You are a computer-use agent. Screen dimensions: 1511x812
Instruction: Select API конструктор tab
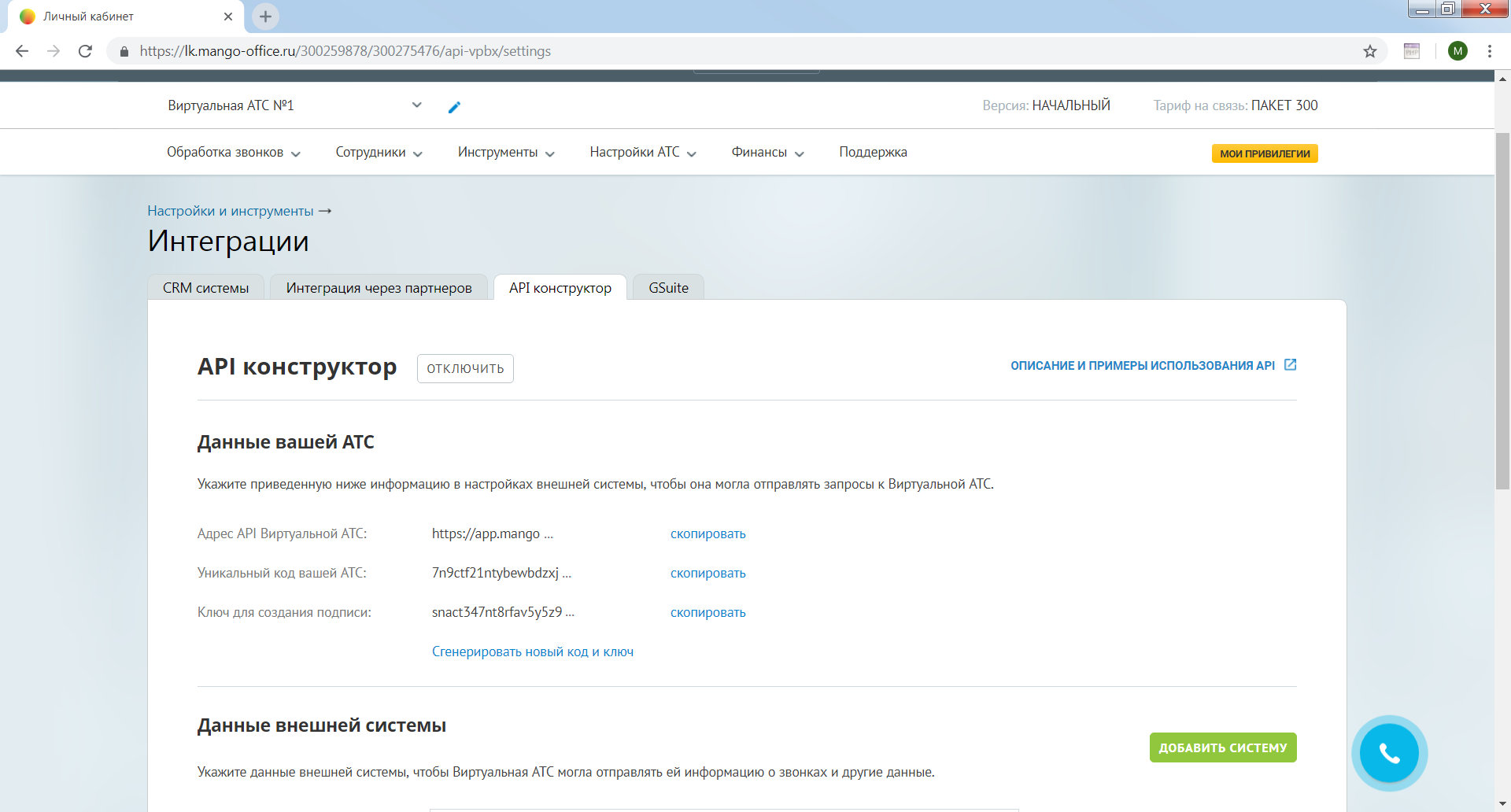[x=560, y=288]
